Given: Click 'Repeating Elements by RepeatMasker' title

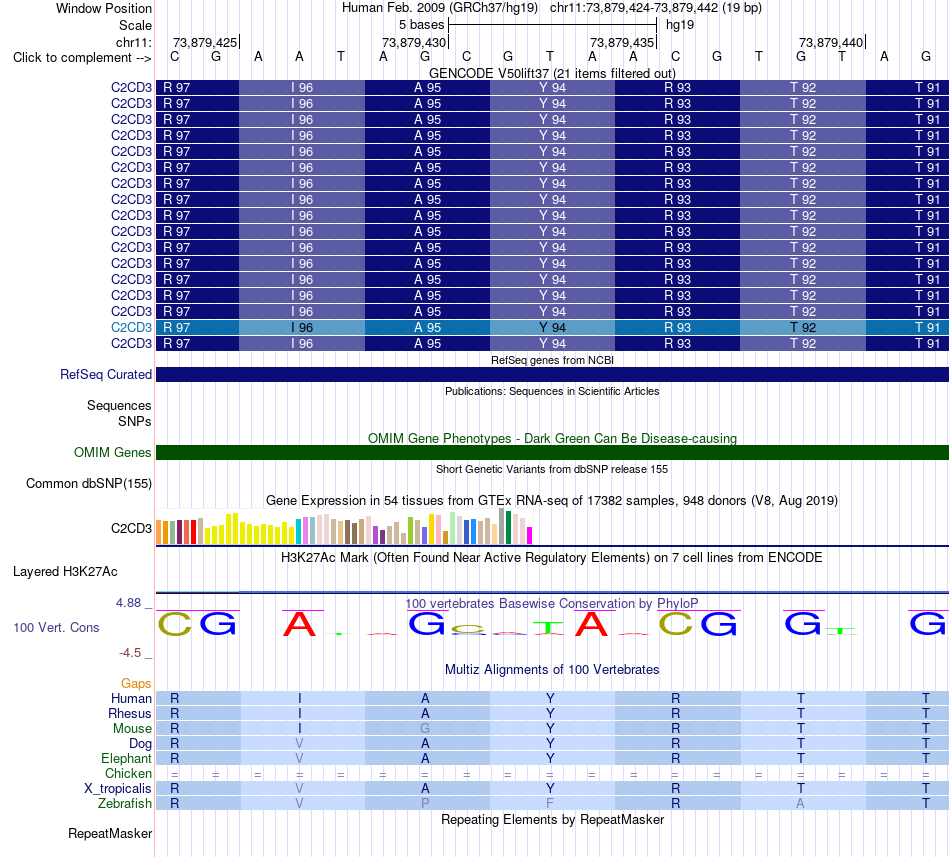Looking at the screenshot, I should (x=552, y=819).
